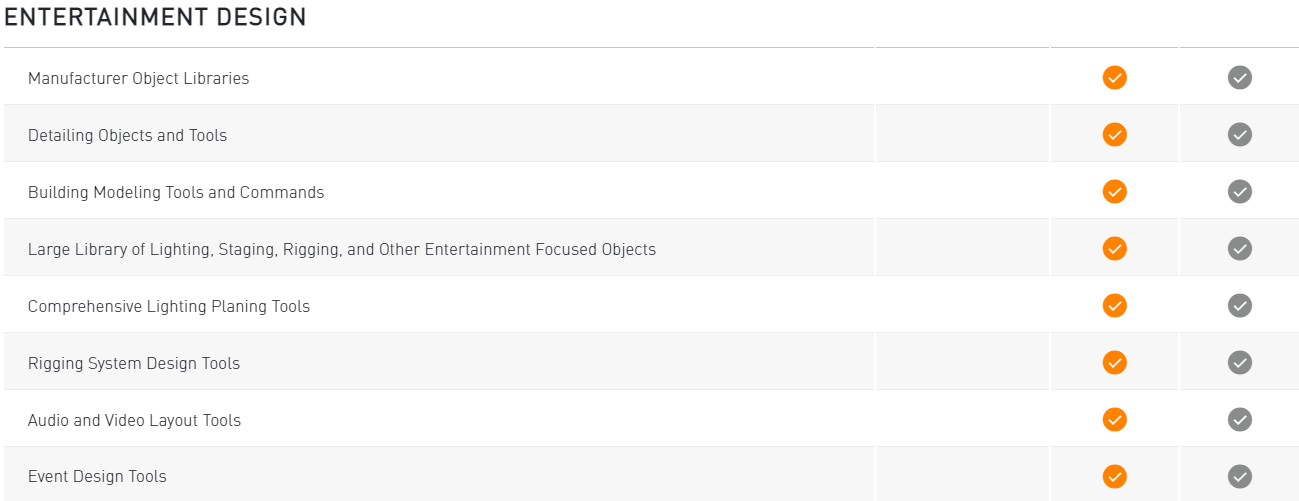Click orange checkmark for Event Design Tools
This screenshot has height=501, width=1299.
(x=1114, y=476)
